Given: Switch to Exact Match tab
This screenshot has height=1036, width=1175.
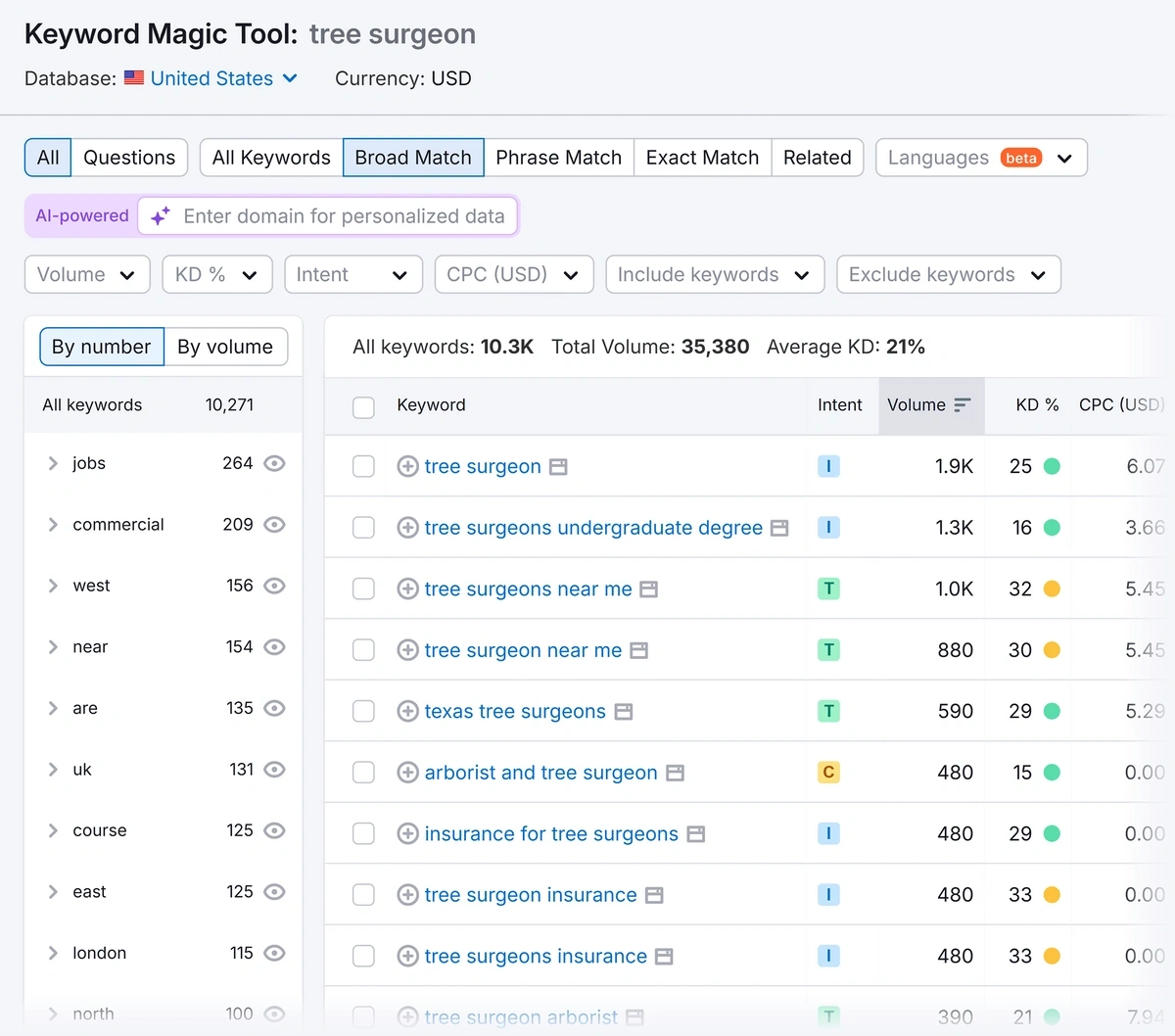Looking at the screenshot, I should coord(703,158).
